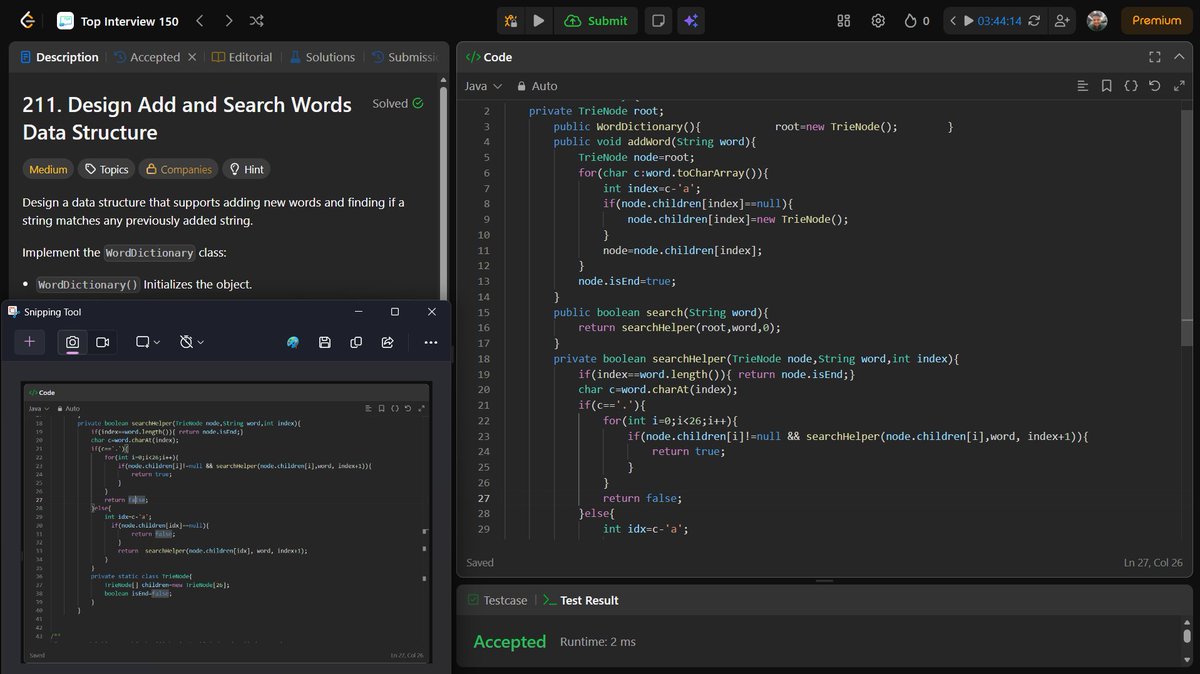1200x674 pixels.
Task: Open the Solutions tab
Action: pyautogui.click(x=322, y=57)
